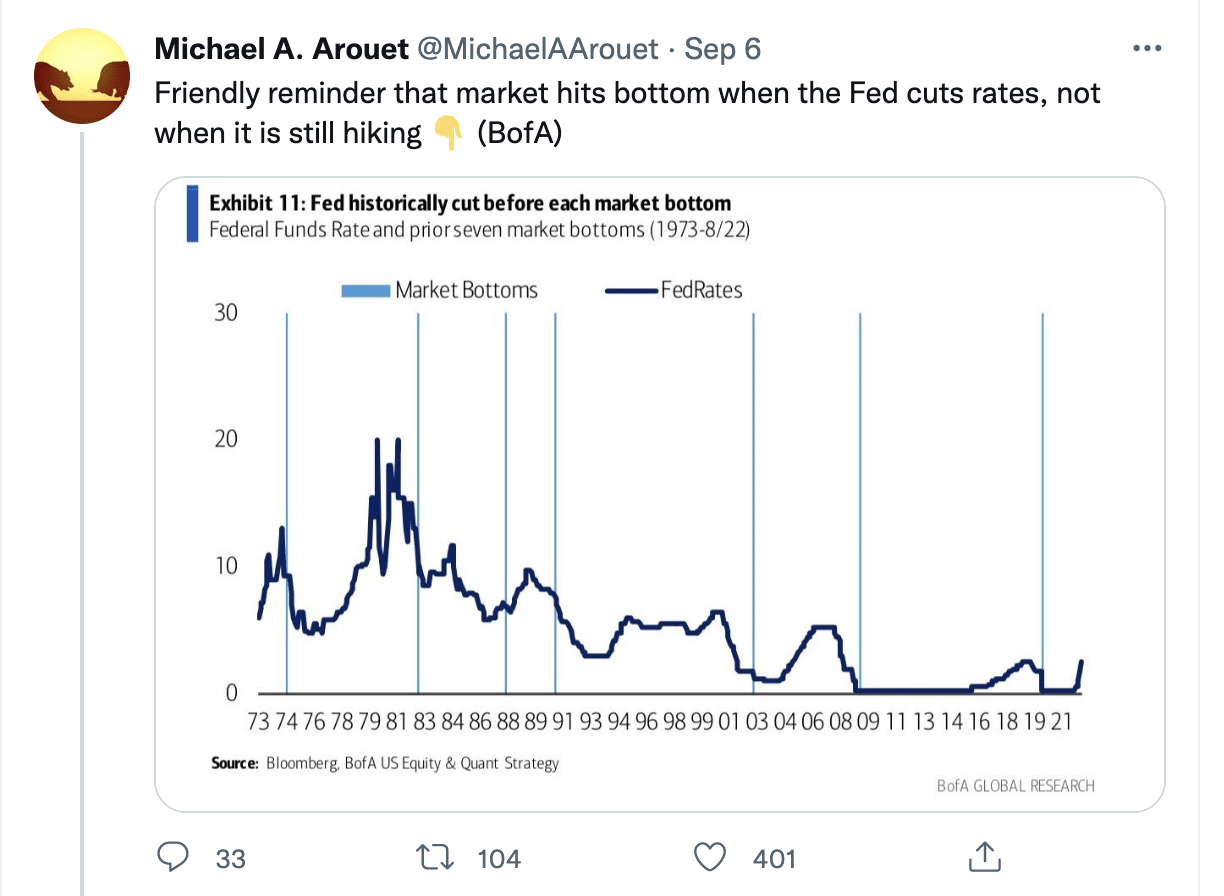The image size is (1224, 896).
Task: Click the pointing-down hand emoji
Action: 446,133
